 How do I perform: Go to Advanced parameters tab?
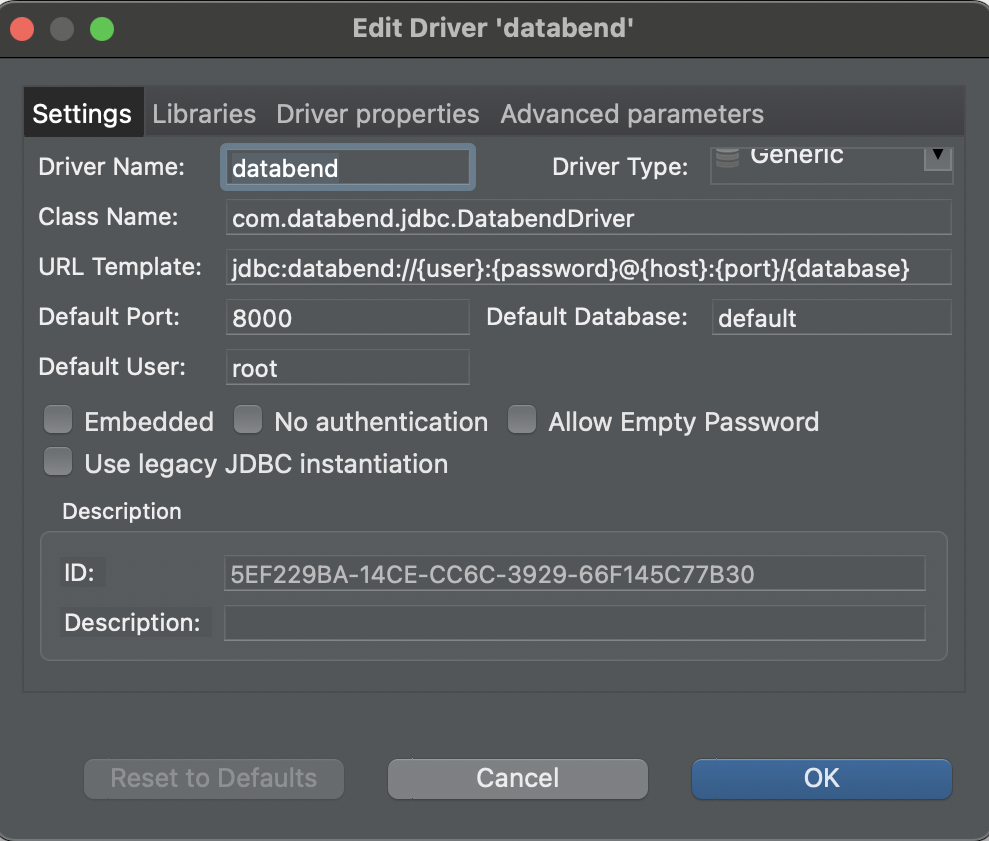(632, 114)
